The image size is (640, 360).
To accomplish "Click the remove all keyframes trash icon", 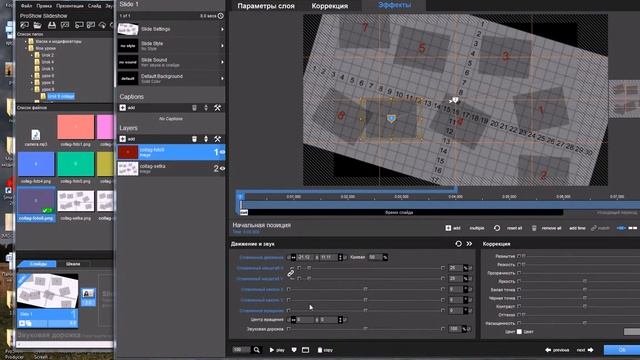I will point(534,228).
